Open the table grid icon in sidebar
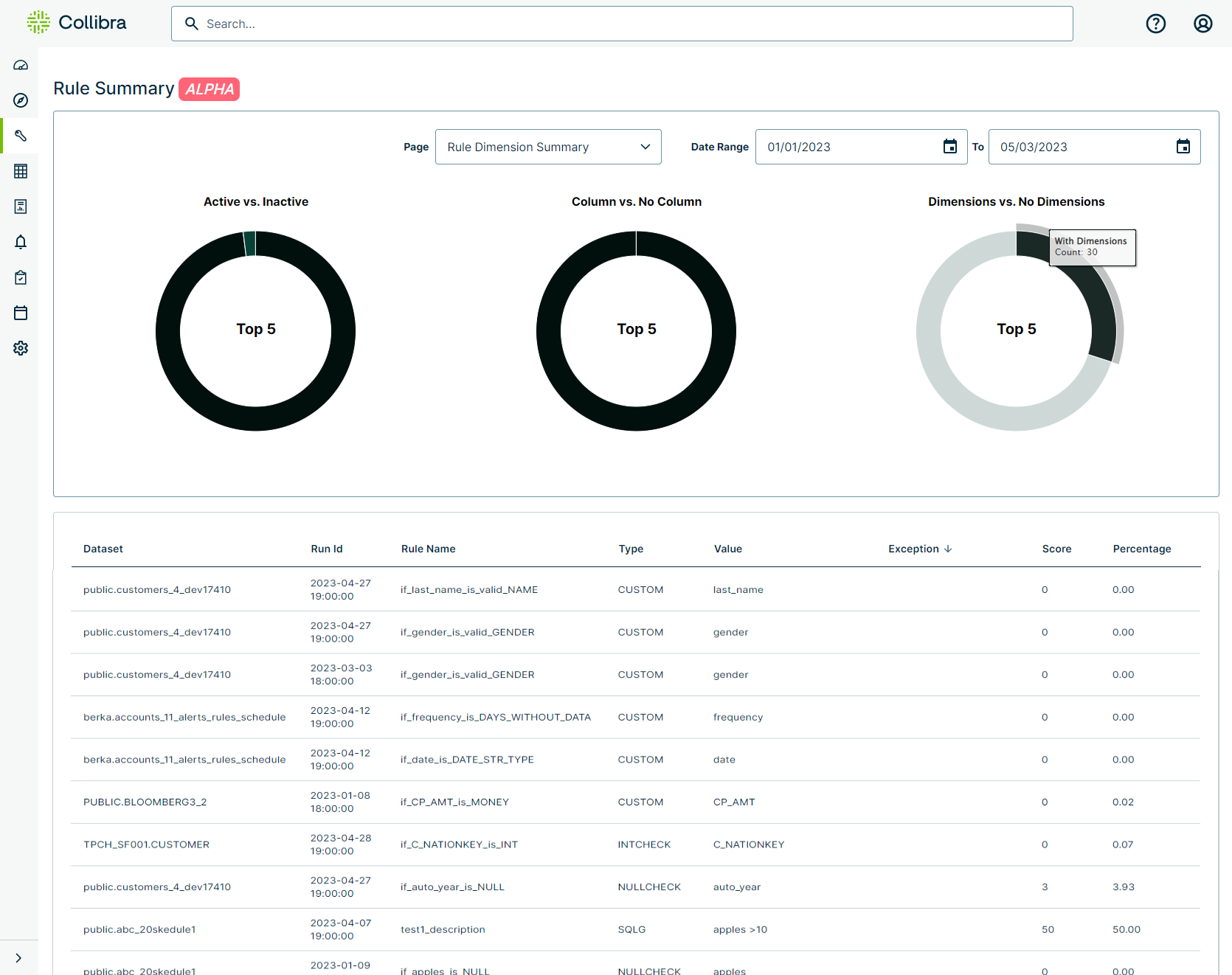Screen dimensions: 1232x975 click(x=21, y=171)
